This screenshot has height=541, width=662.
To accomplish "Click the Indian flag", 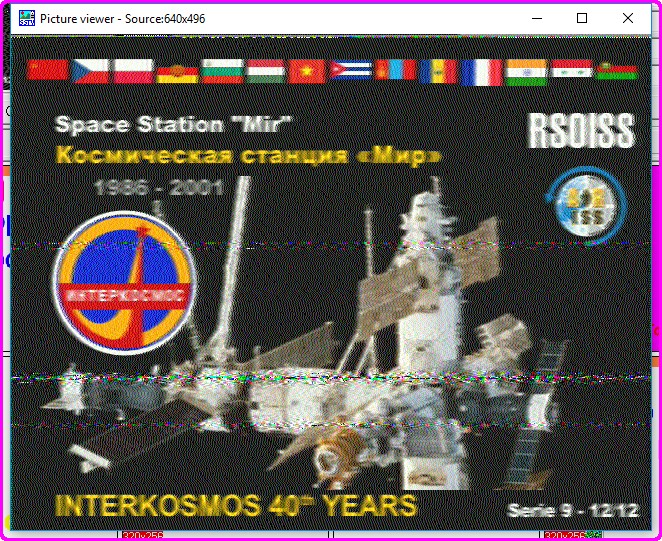I will pos(525,71).
